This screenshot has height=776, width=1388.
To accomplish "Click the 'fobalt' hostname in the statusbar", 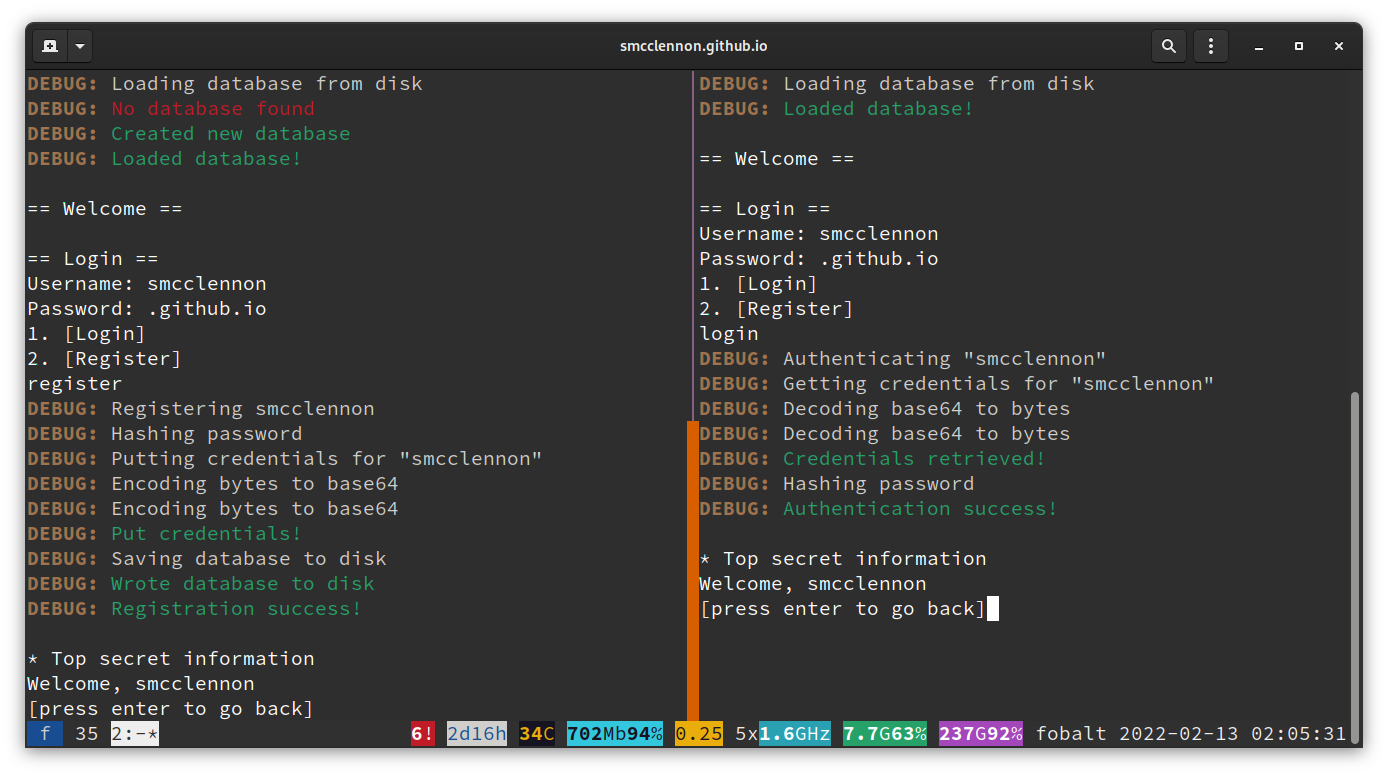I will (1071, 733).
